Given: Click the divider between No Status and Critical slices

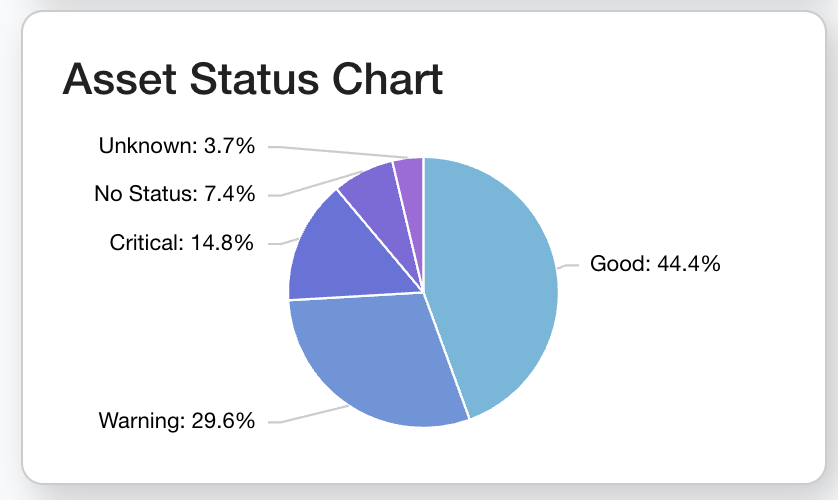Looking at the screenshot, I should point(380,242).
